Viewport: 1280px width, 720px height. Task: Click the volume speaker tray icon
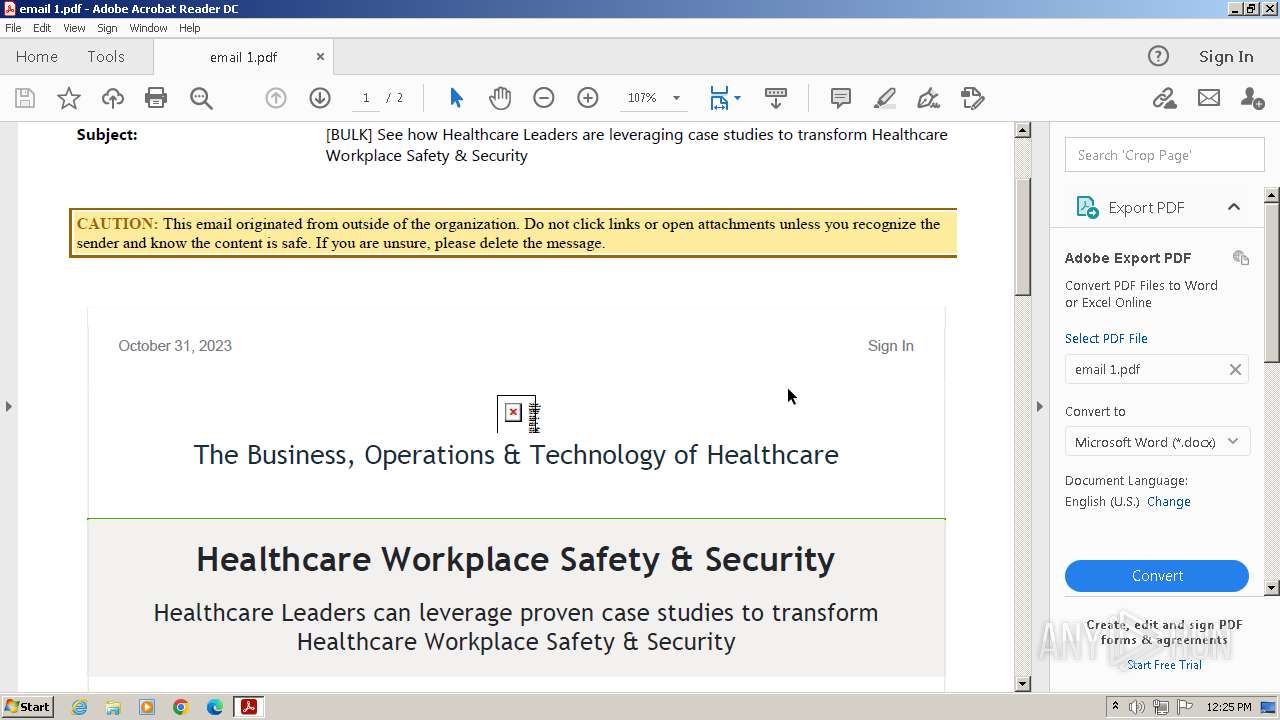point(1138,707)
